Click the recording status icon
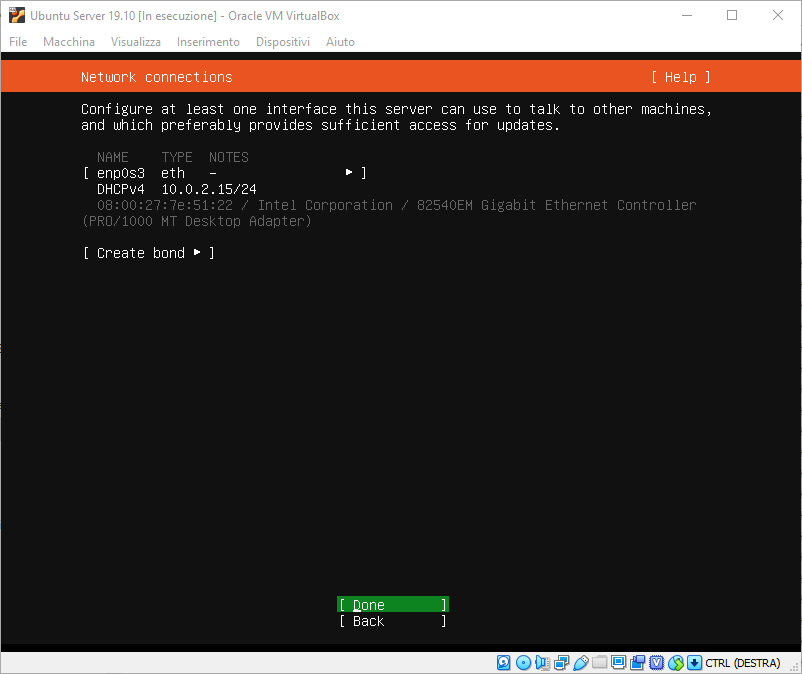This screenshot has width=802, height=674. coord(637,663)
